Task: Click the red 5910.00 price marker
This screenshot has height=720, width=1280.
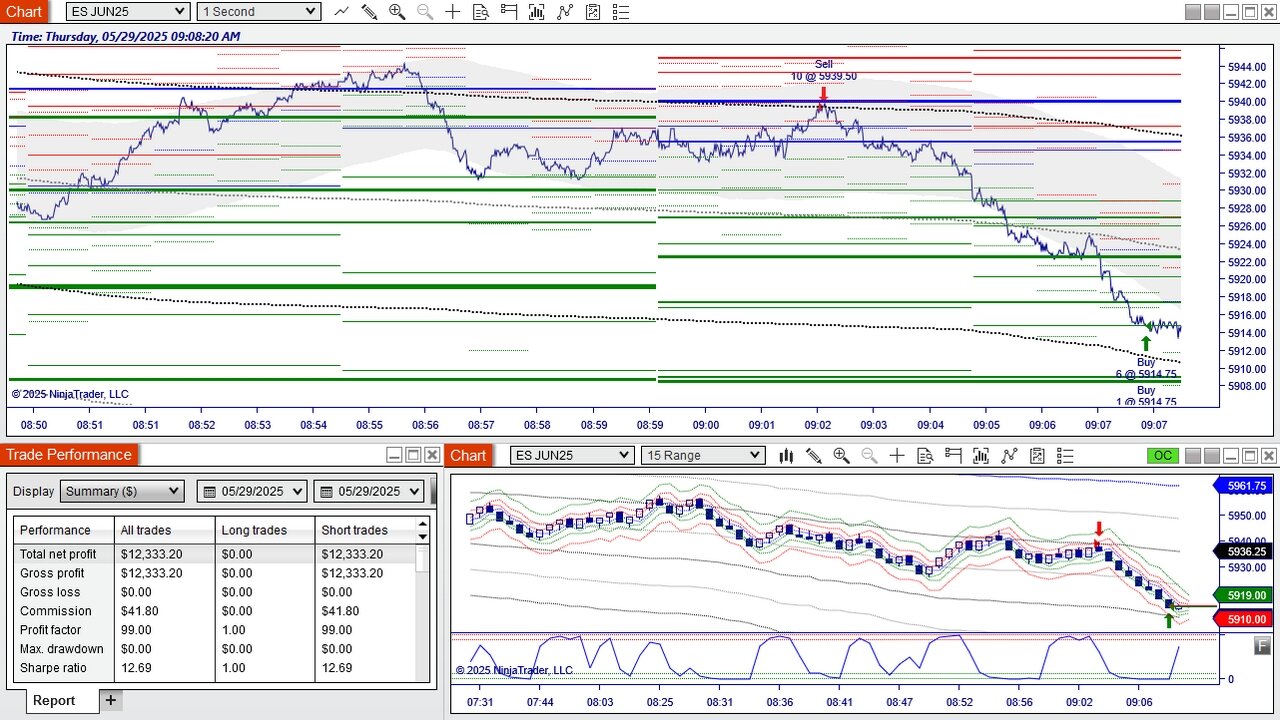Action: [1241, 619]
